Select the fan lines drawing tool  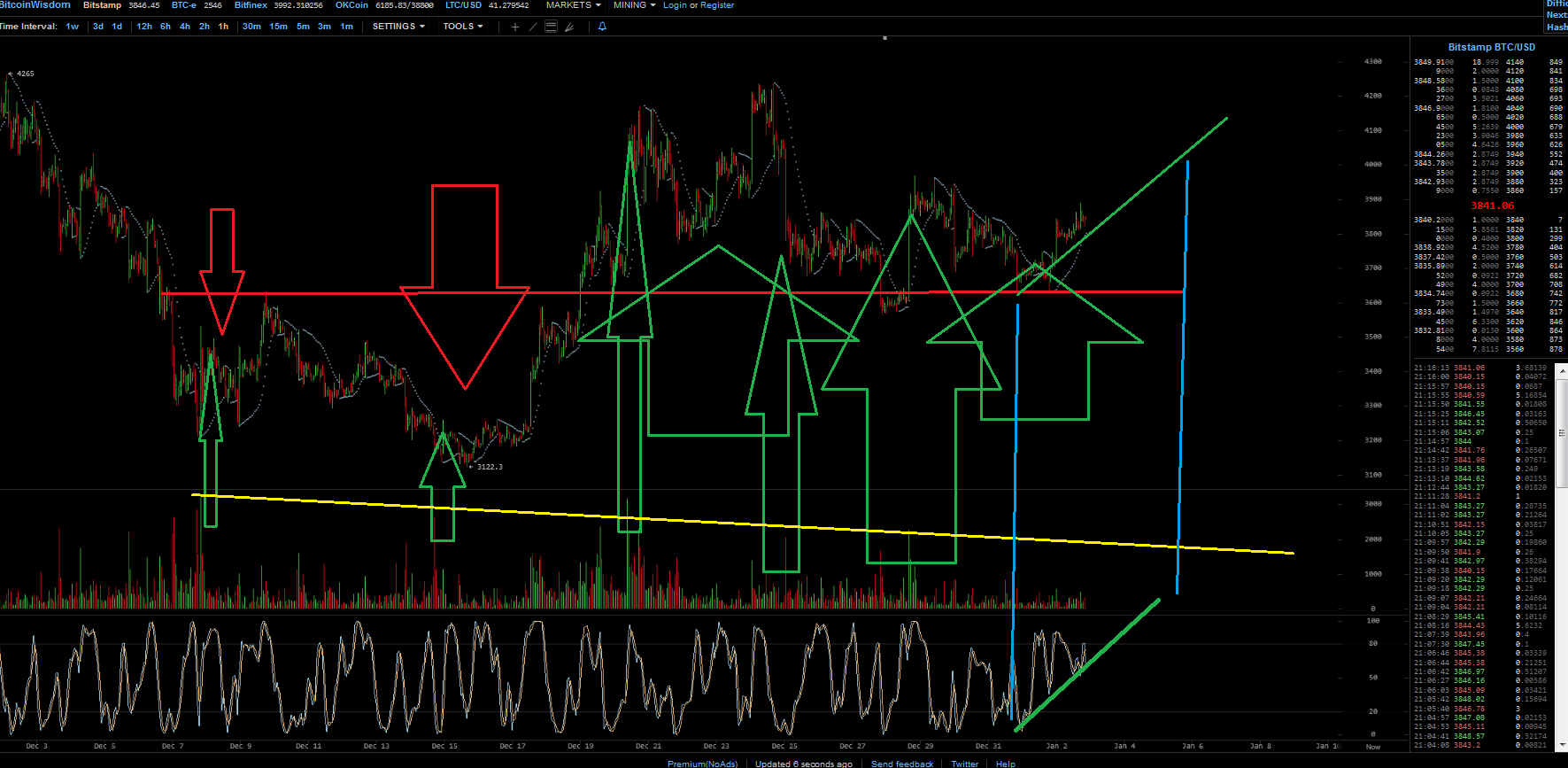click(569, 27)
